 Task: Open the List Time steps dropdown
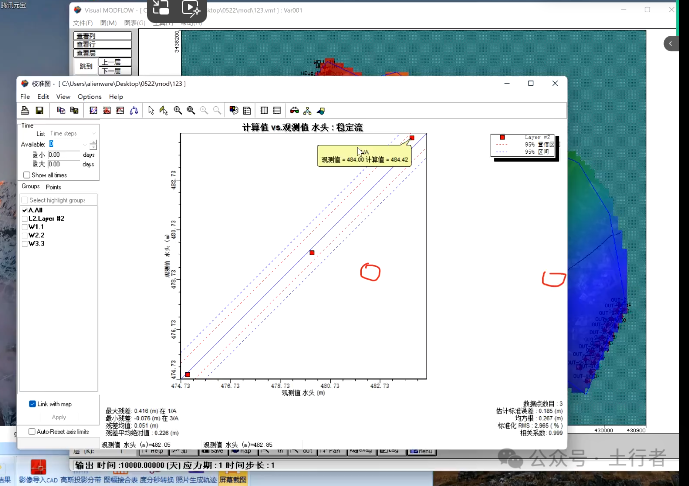(72, 133)
